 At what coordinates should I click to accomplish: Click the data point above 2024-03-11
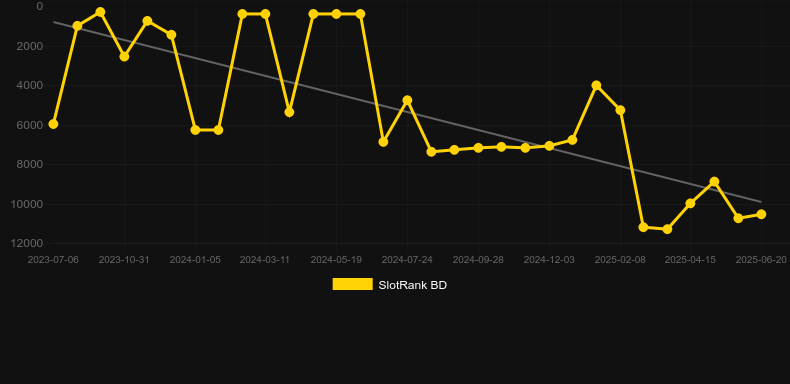[x=266, y=14]
